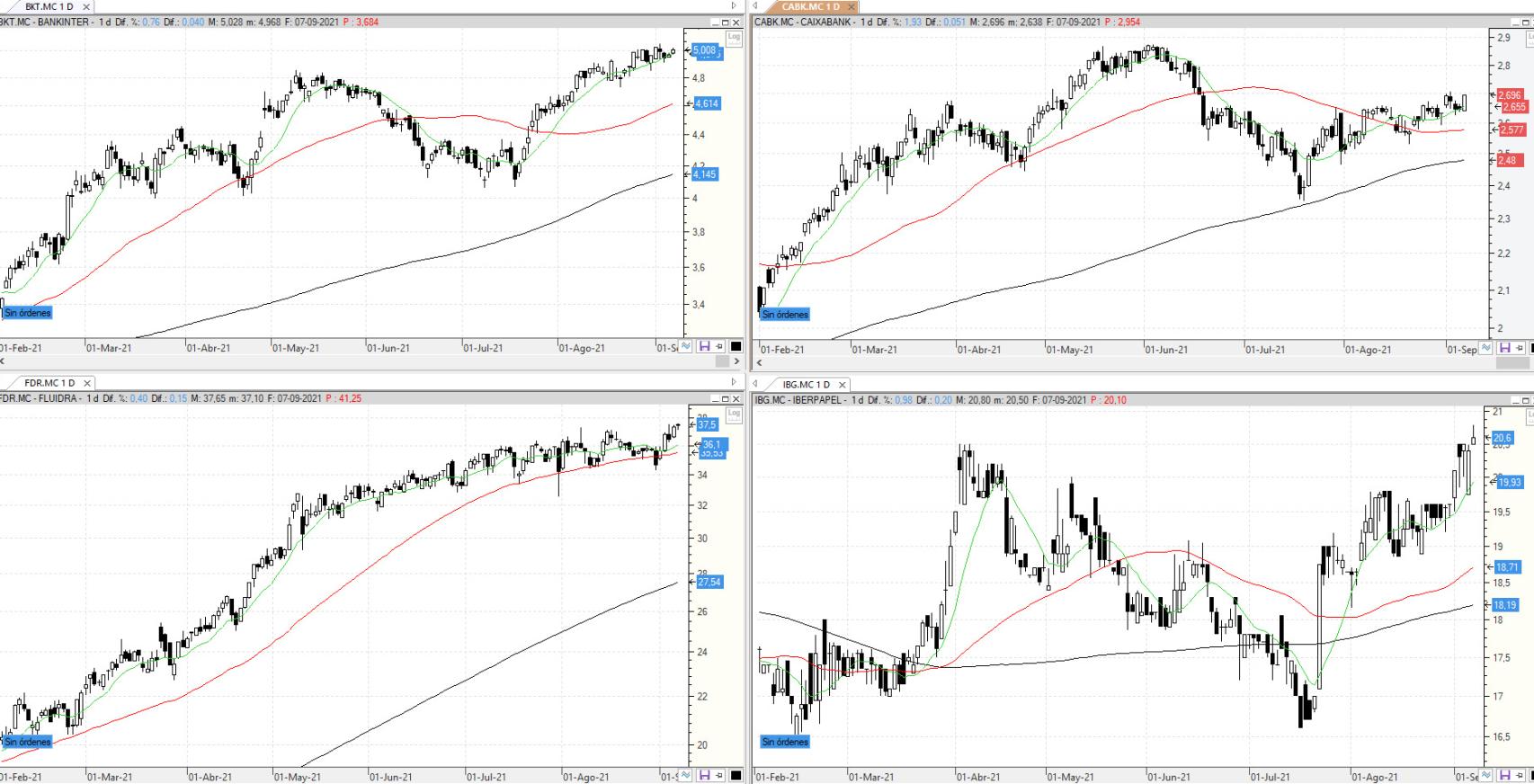1534x784 pixels.
Task: Click 'Sin órdenes' label in Caixabank chart
Action: (785, 315)
